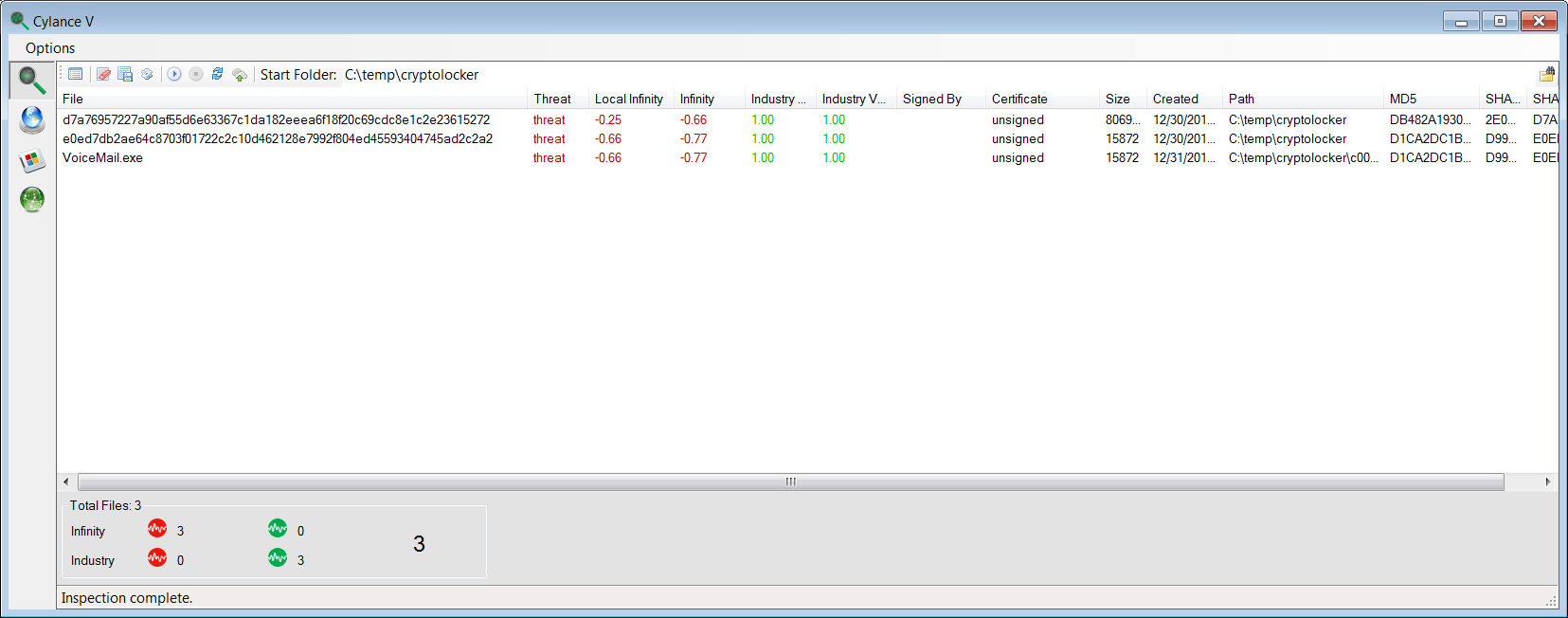The width and height of the screenshot is (1568, 618).
Task: Click the Inspection complete status text
Action: tap(127, 598)
